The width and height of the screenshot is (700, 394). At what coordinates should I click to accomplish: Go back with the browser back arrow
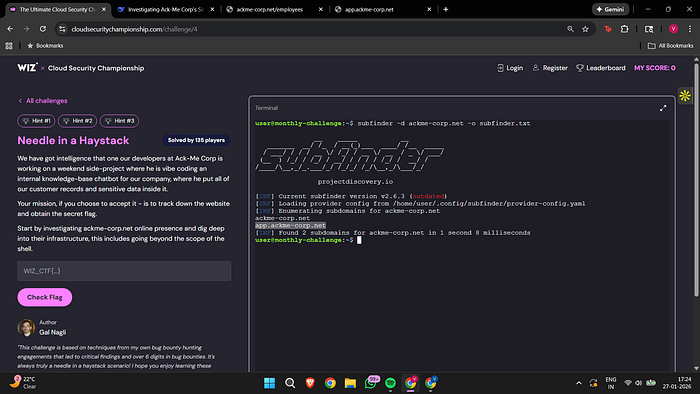click(x=10, y=29)
